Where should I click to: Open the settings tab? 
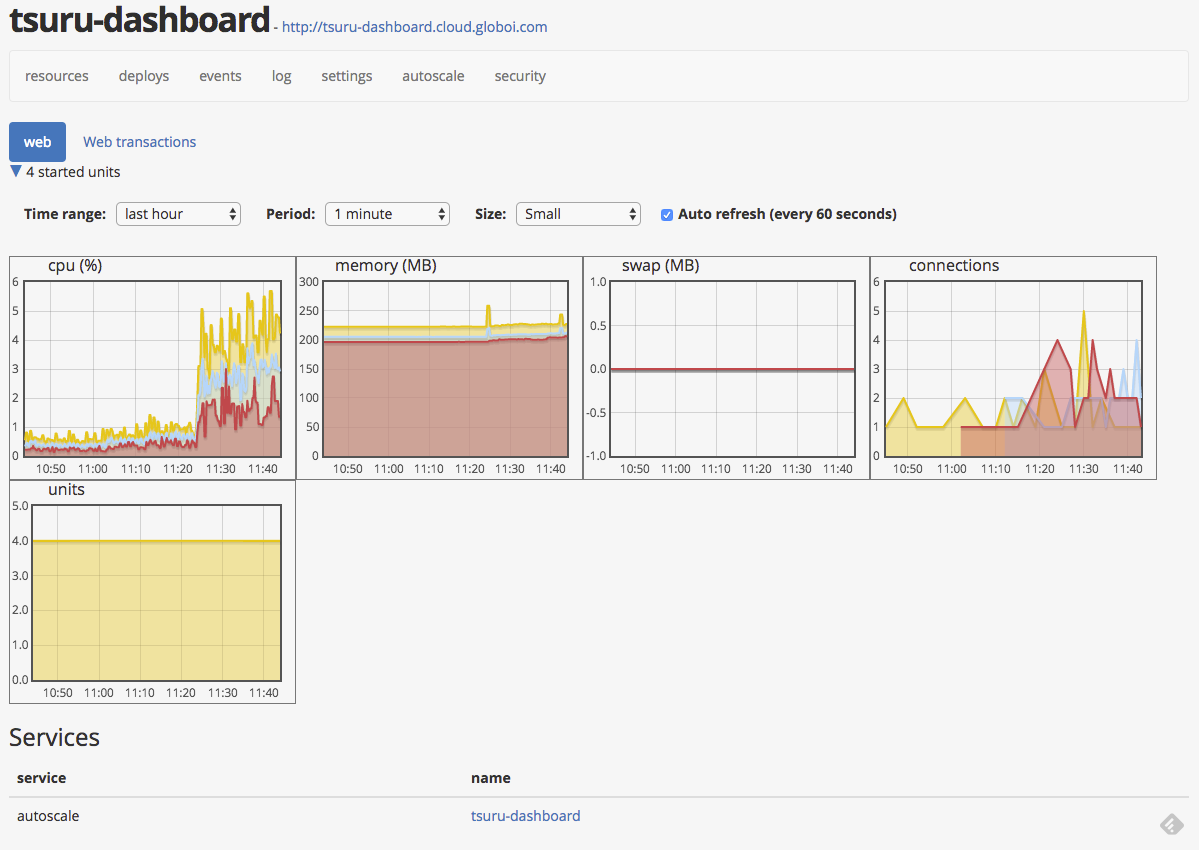coord(347,76)
